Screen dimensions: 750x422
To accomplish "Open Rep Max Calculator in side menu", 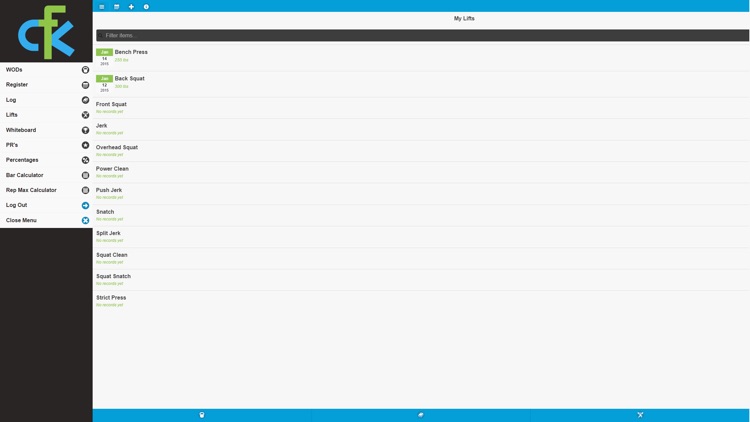I will point(46,190).
